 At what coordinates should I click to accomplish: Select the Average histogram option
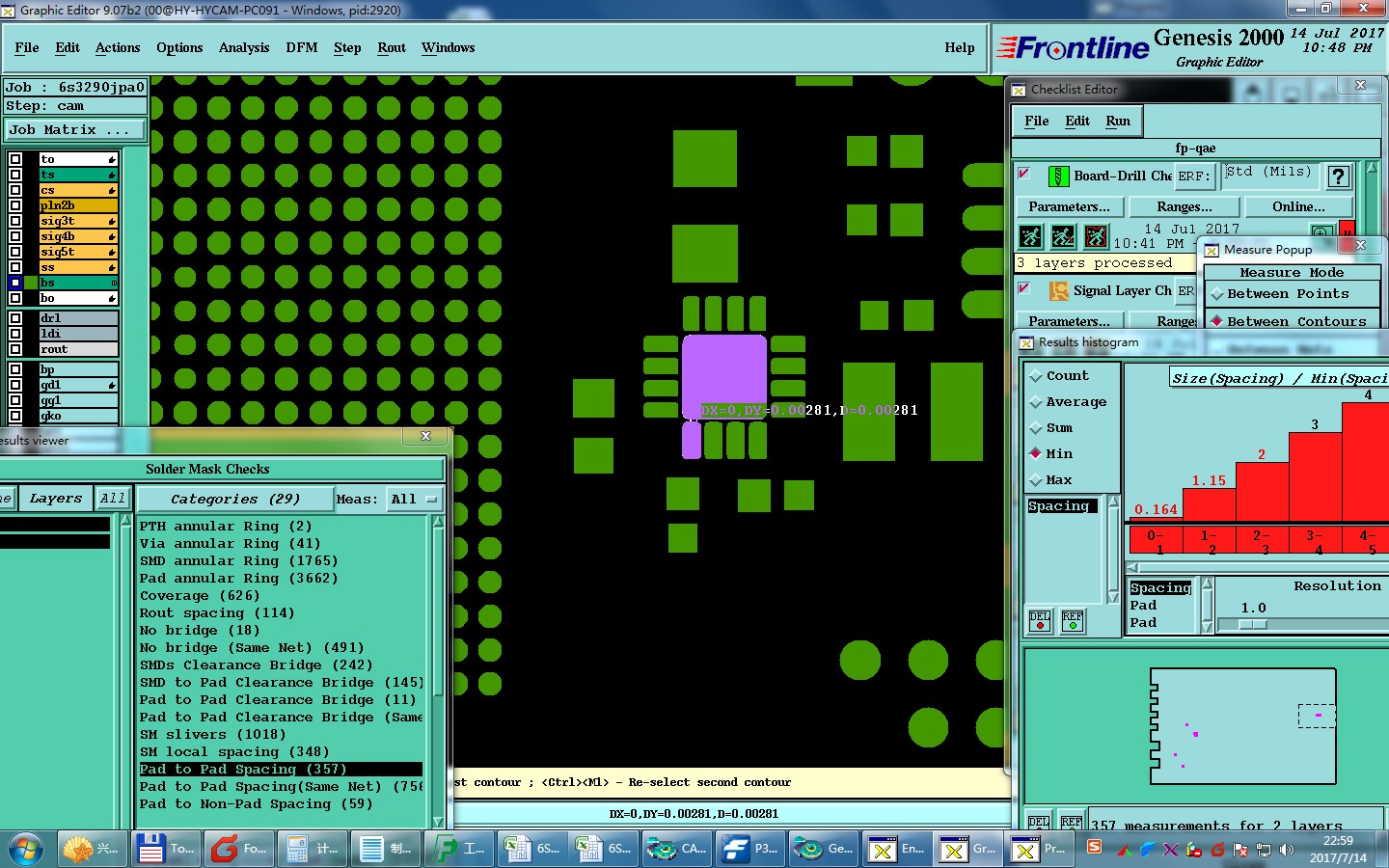(x=1068, y=402)
